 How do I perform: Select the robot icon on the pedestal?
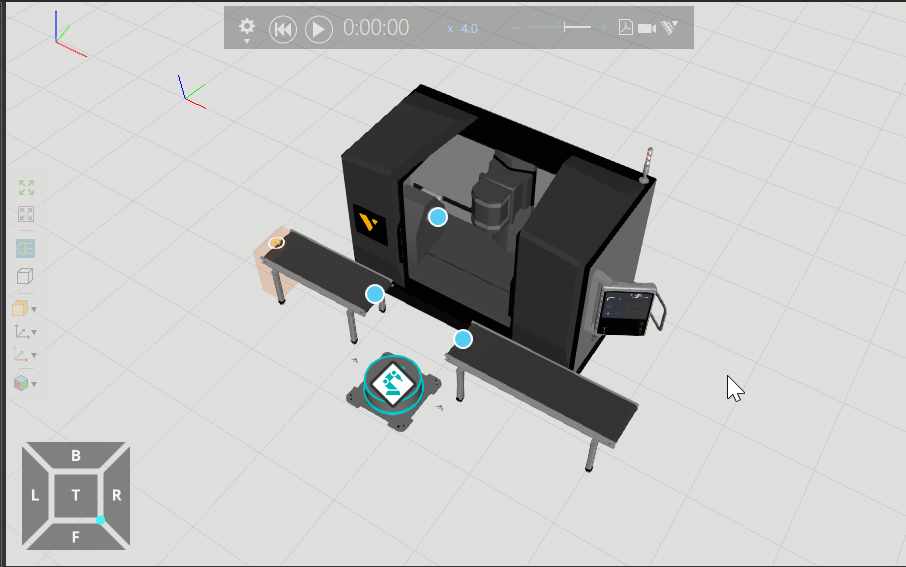click(393, 383)
